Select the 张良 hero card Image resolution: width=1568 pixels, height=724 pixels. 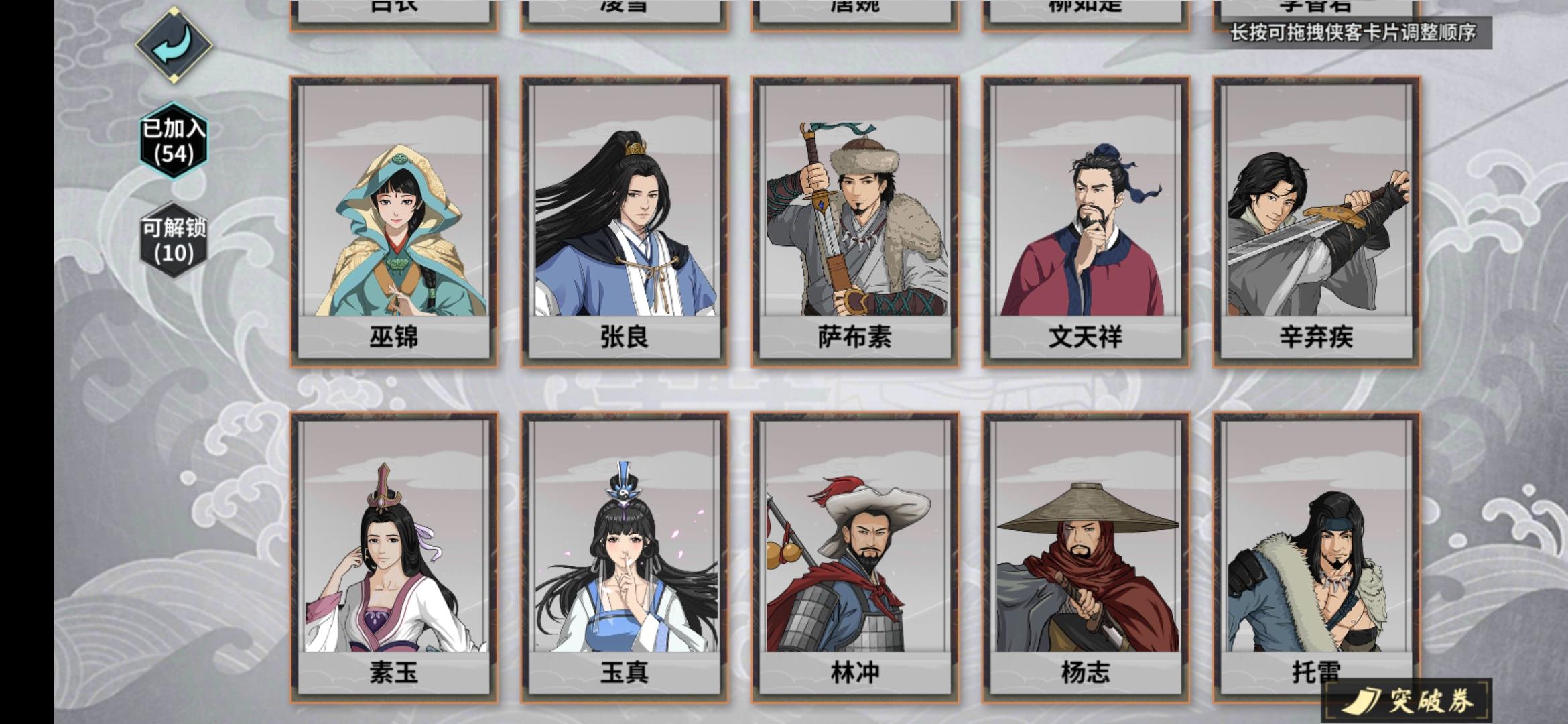pyautogui.click(x=625, y=221)
